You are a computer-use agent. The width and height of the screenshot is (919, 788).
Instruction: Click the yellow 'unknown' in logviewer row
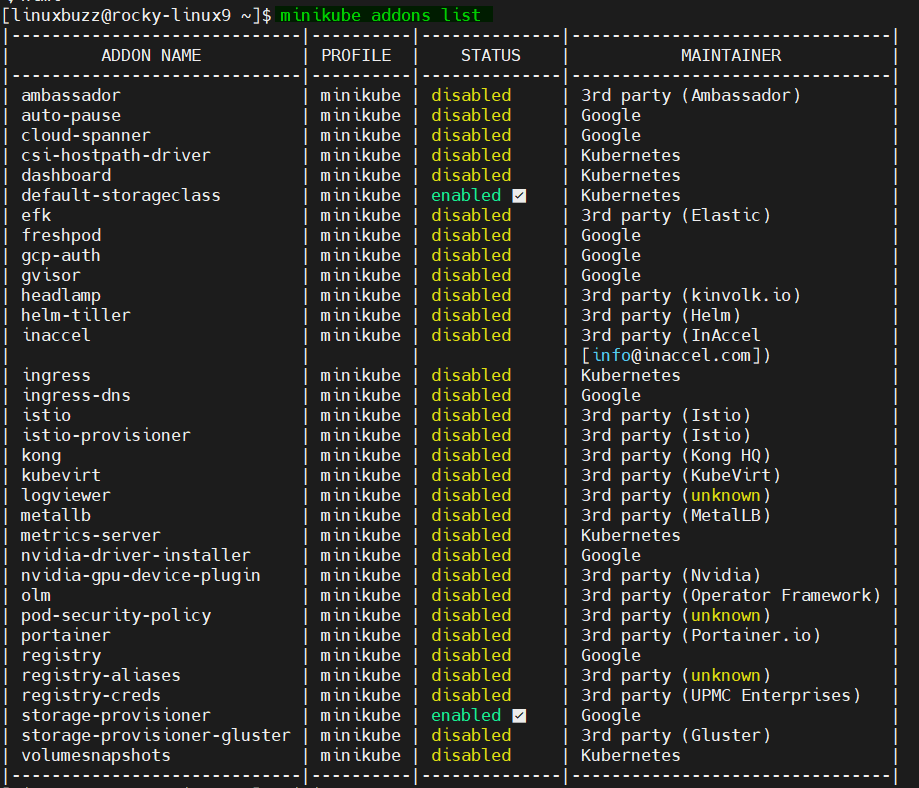point(726,495)
